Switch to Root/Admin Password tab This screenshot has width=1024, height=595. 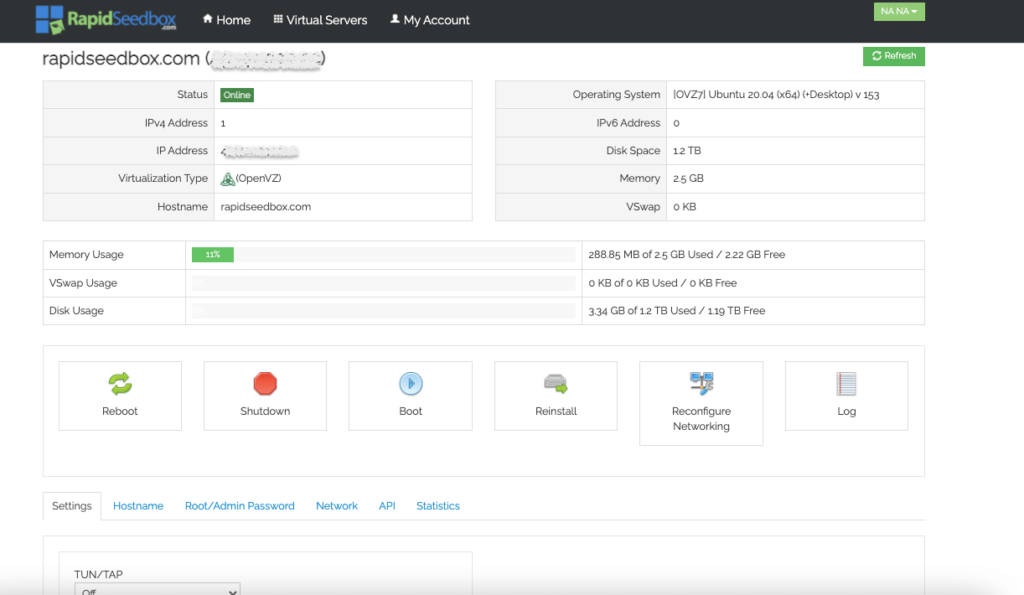click(240, 506)
